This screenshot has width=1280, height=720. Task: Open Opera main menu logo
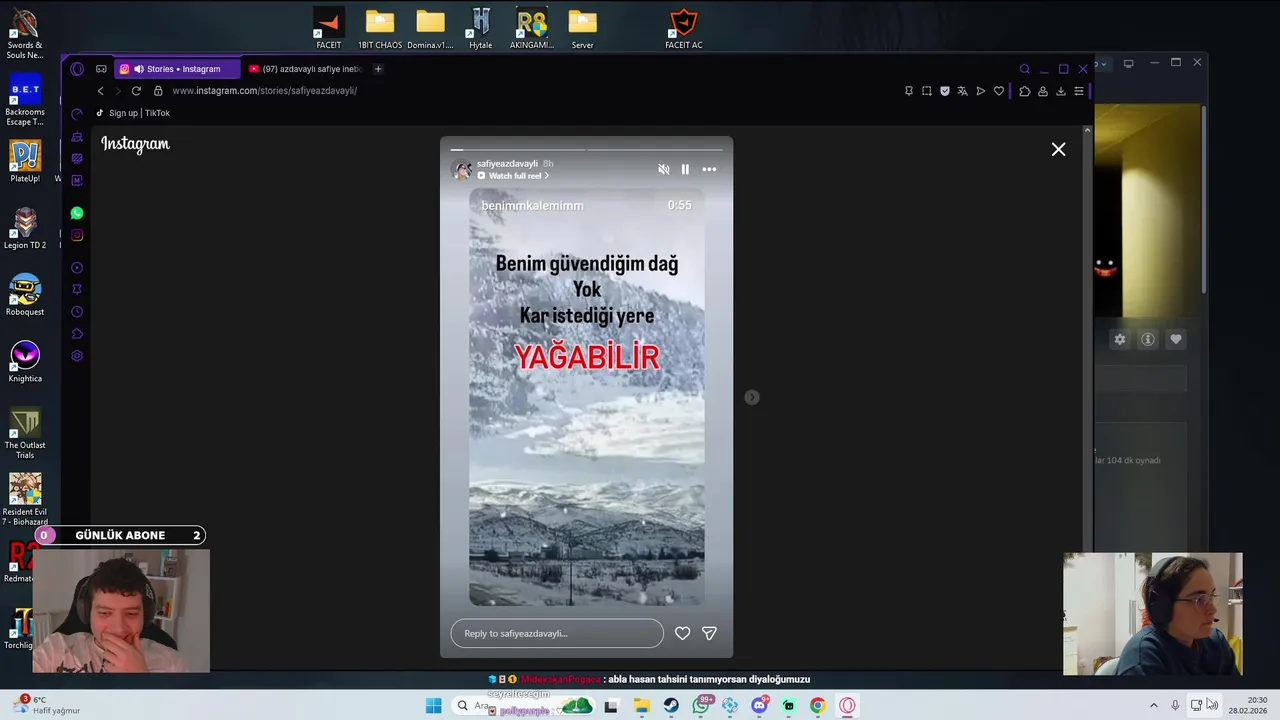pyautogui.click(x=77, y=69)
